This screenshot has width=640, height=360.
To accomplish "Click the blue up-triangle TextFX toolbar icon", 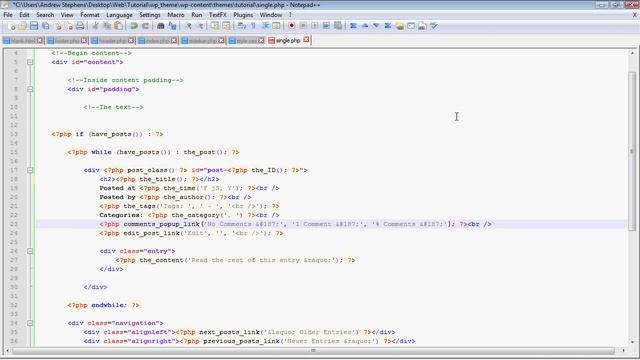I will [x=365, y=26].
